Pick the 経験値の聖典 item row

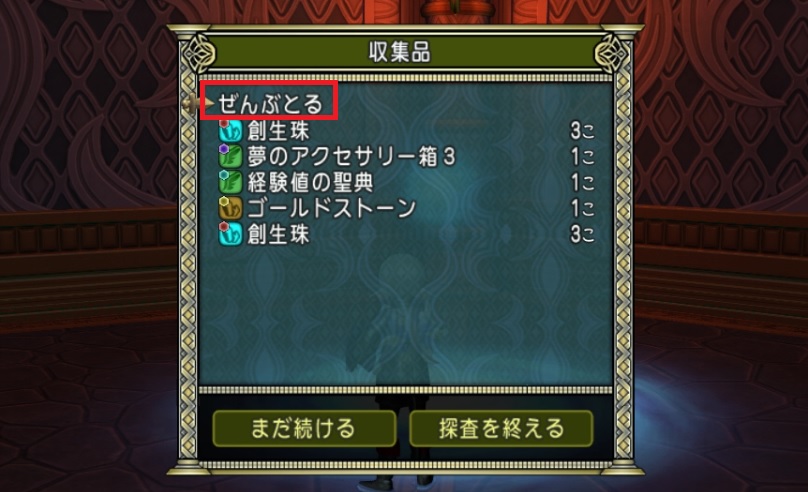[407, 182]
